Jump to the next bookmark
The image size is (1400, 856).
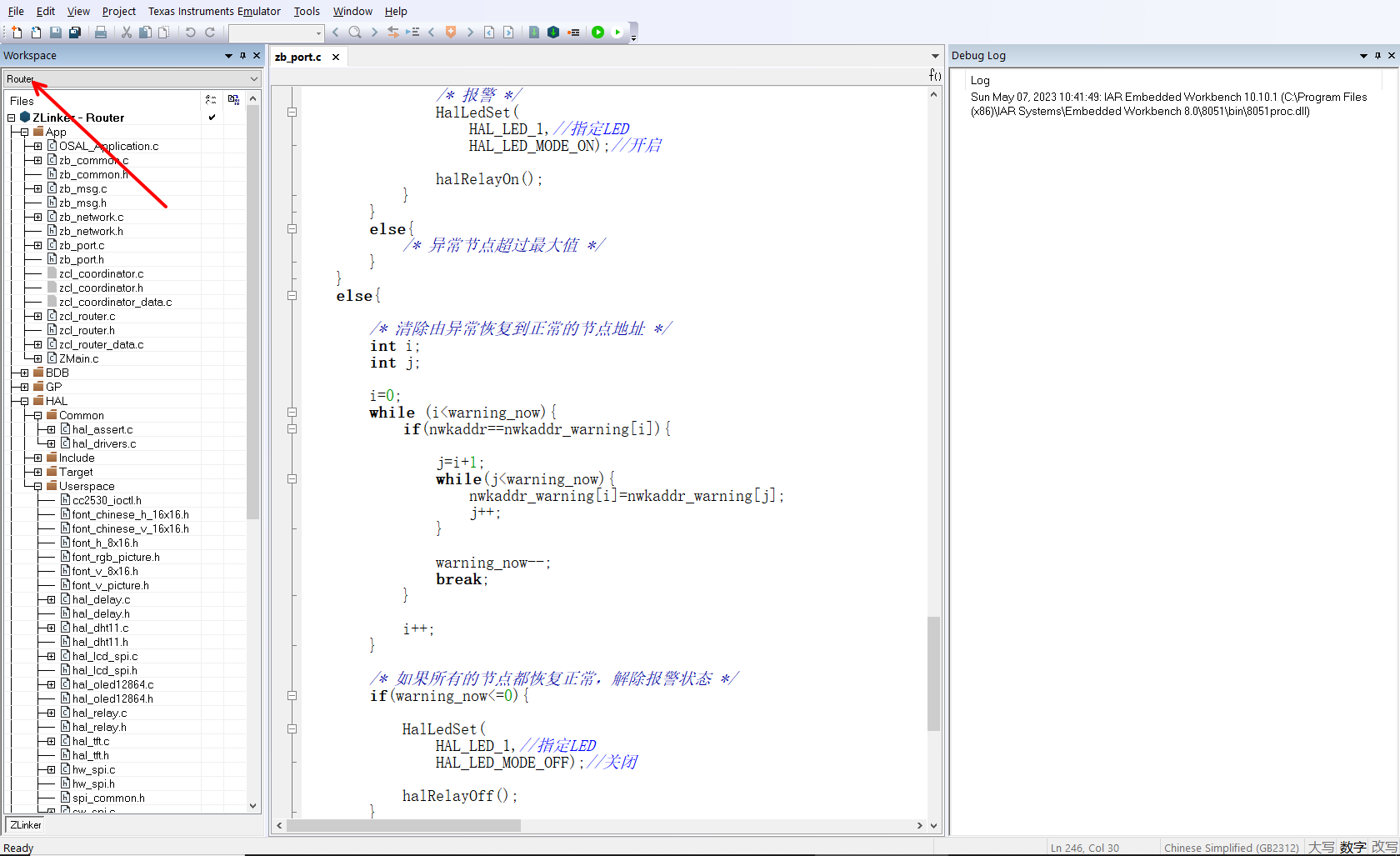click(x=470, y=33)
